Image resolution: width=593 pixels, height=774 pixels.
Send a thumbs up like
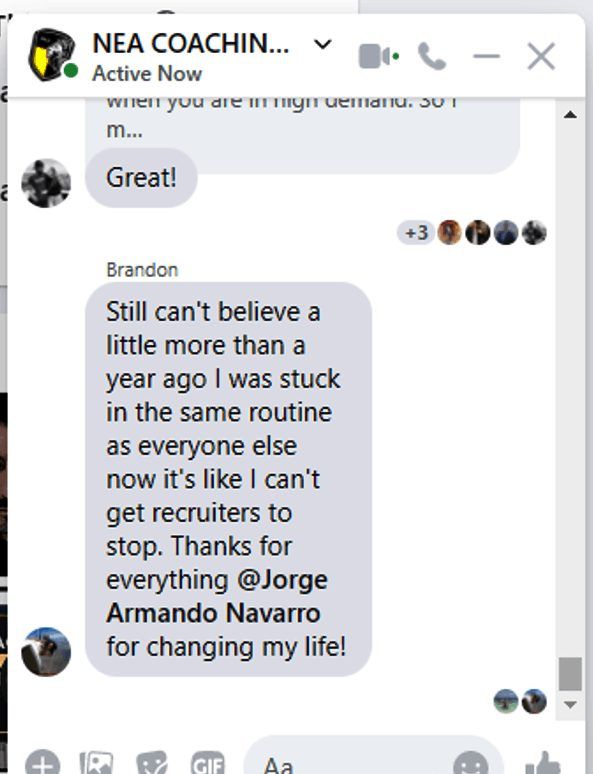[x=543, y=763]
